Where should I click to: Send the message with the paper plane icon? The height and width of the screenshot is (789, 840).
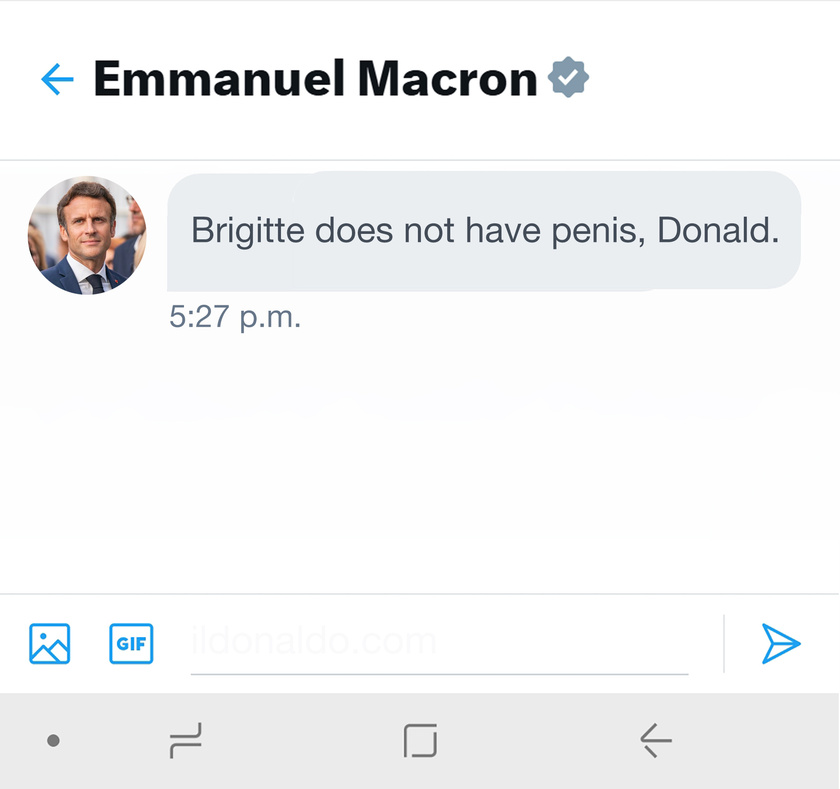click(x=781, y=644)
